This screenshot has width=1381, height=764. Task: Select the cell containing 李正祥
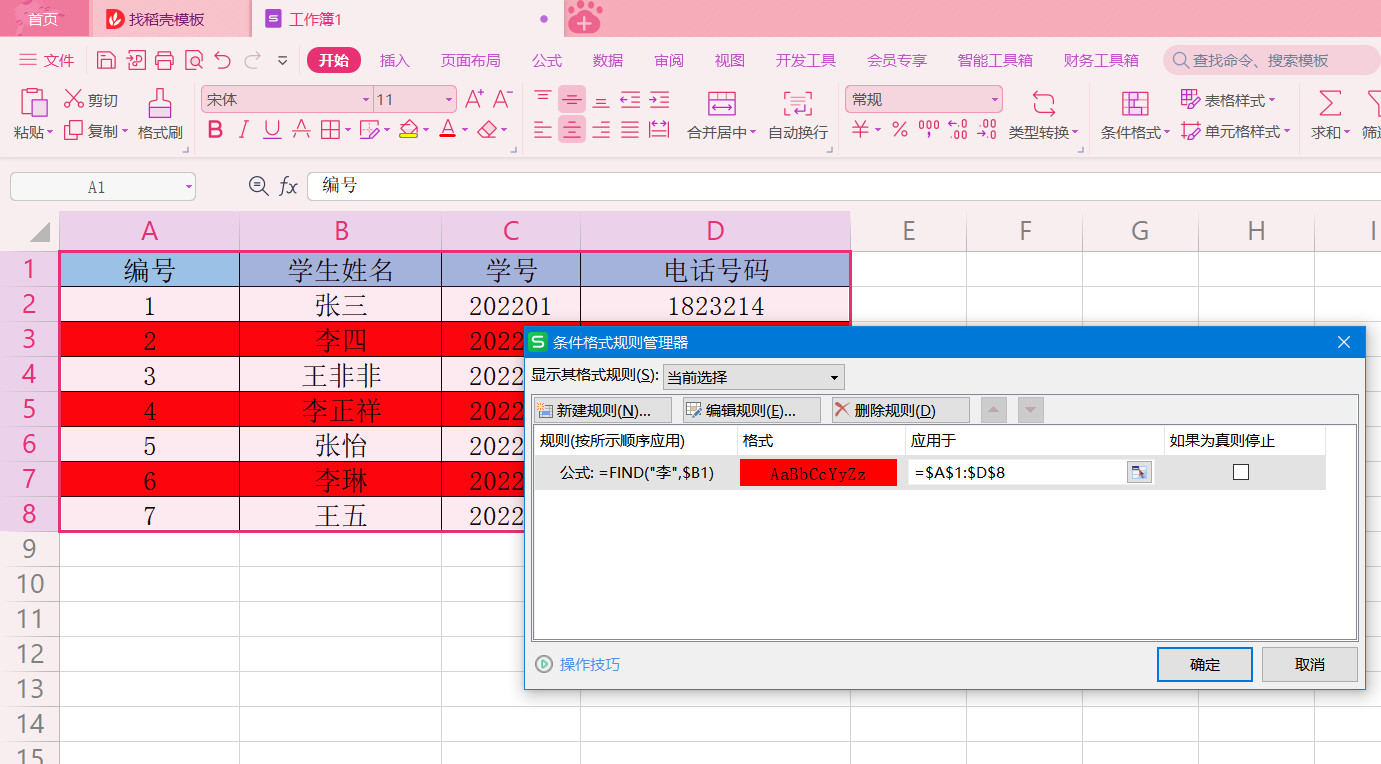click(341, 410)
